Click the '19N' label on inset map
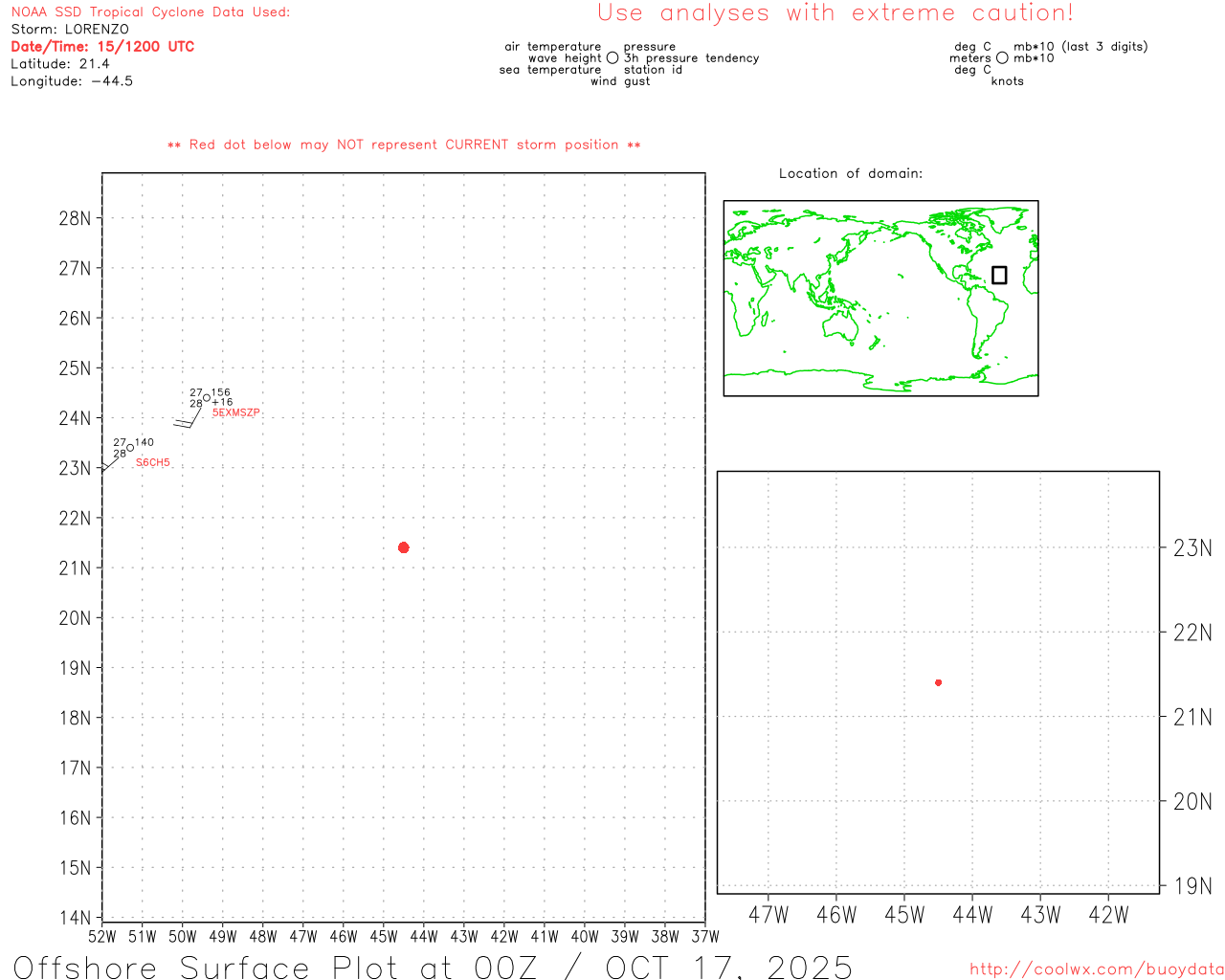The height and width of the screenshot is (980, 1225). [x=1192, y=886]
